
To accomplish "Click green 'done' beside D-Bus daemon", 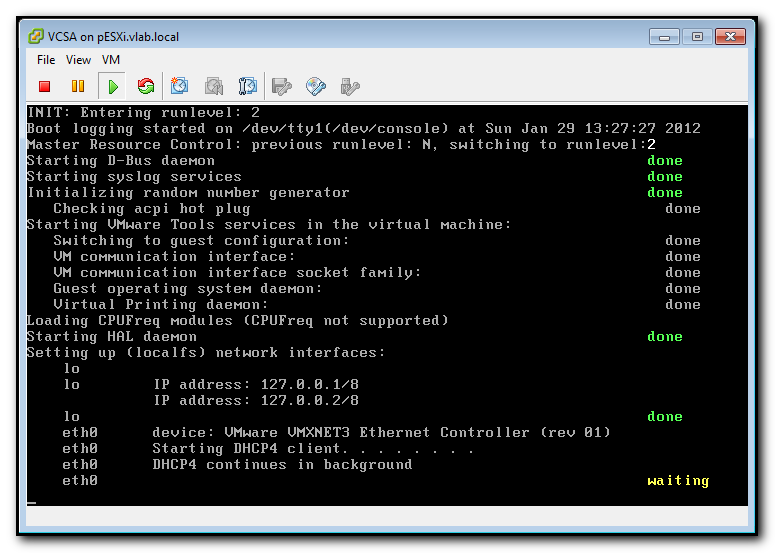I will tap(665, 161).
